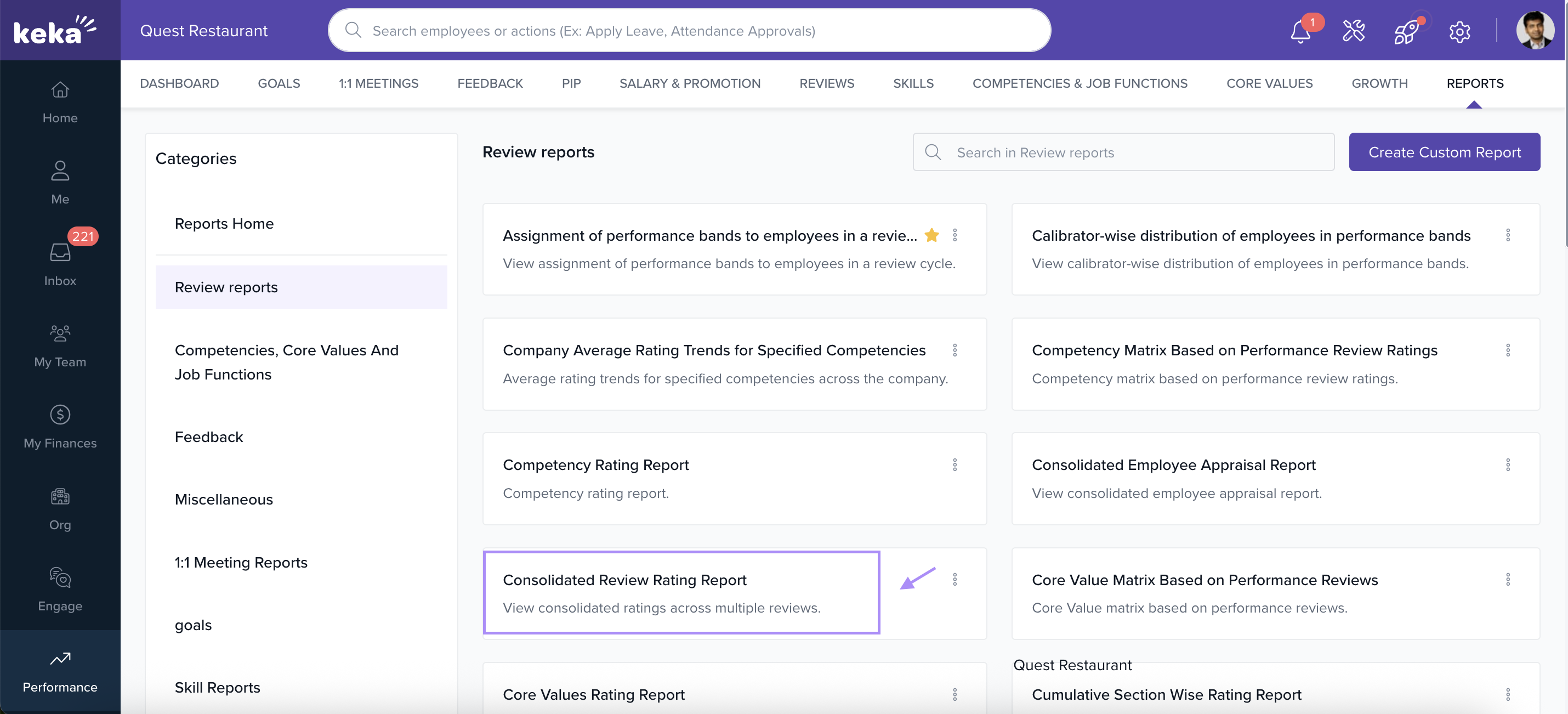Go to Inbox in the sidebar
1568x714 pixels.
pos(60,264)
